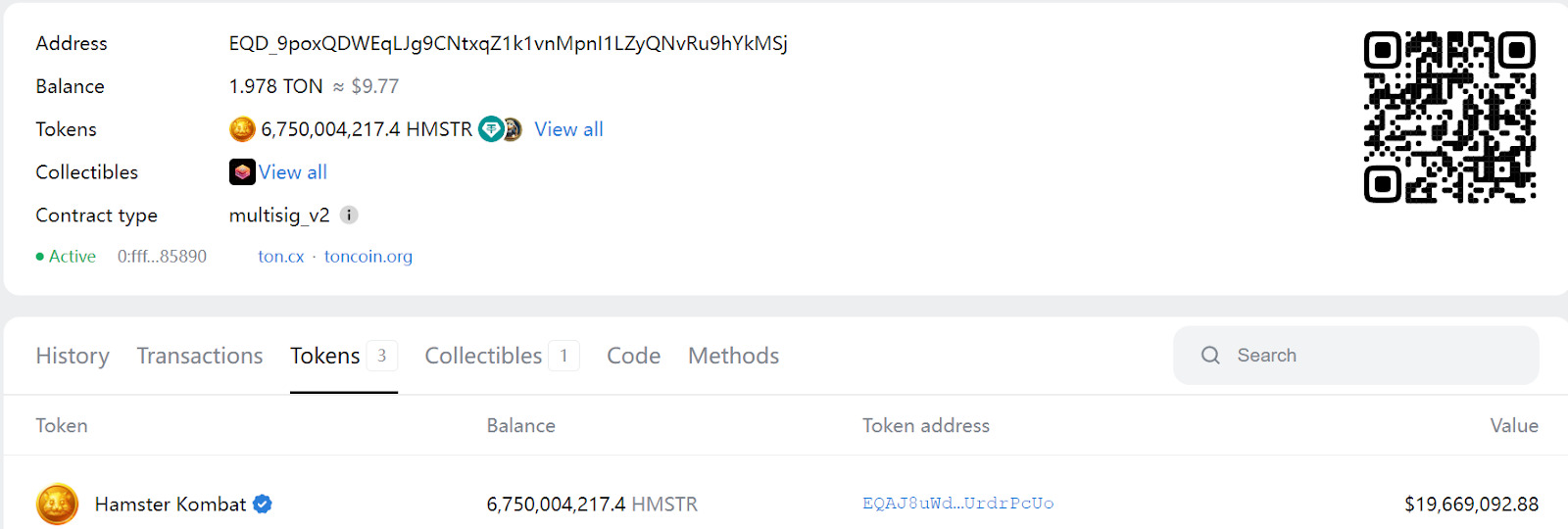1568x529 pixels.
Task: Click the address QR code
Action: click(x=1449, y=118)
